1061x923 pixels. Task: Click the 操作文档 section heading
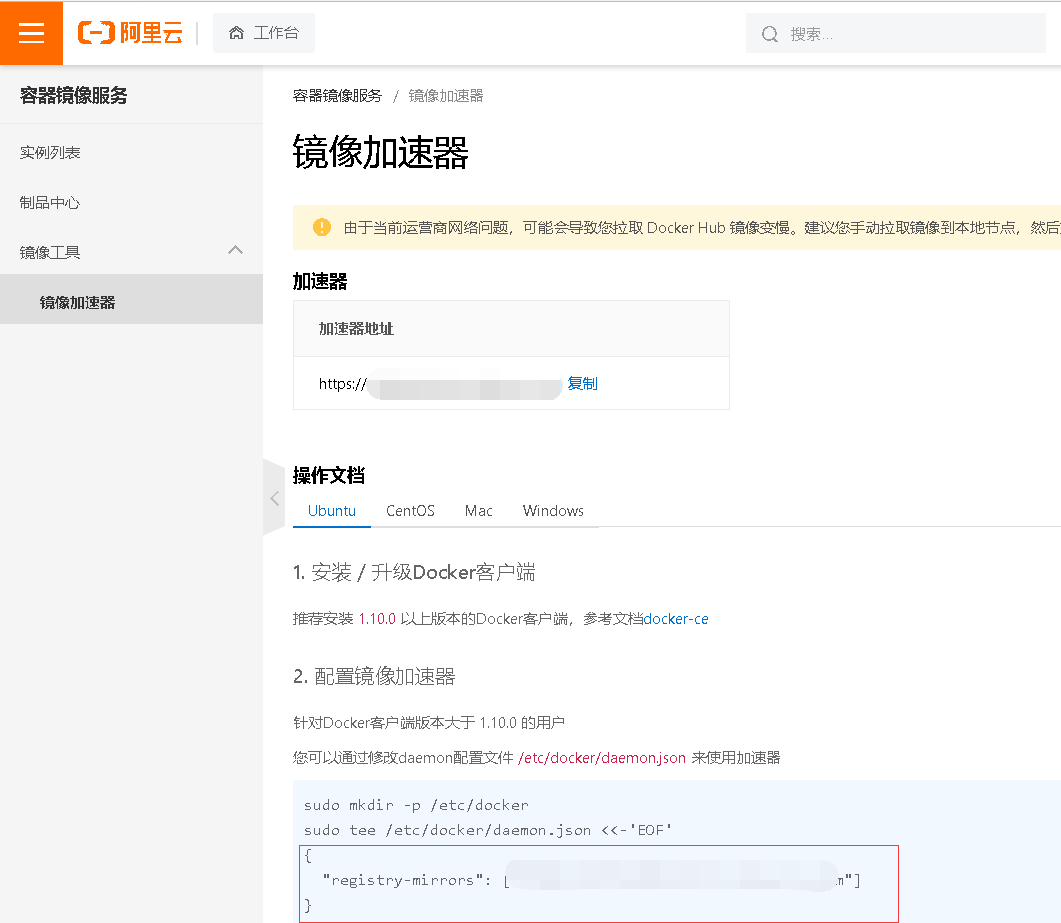329,476
